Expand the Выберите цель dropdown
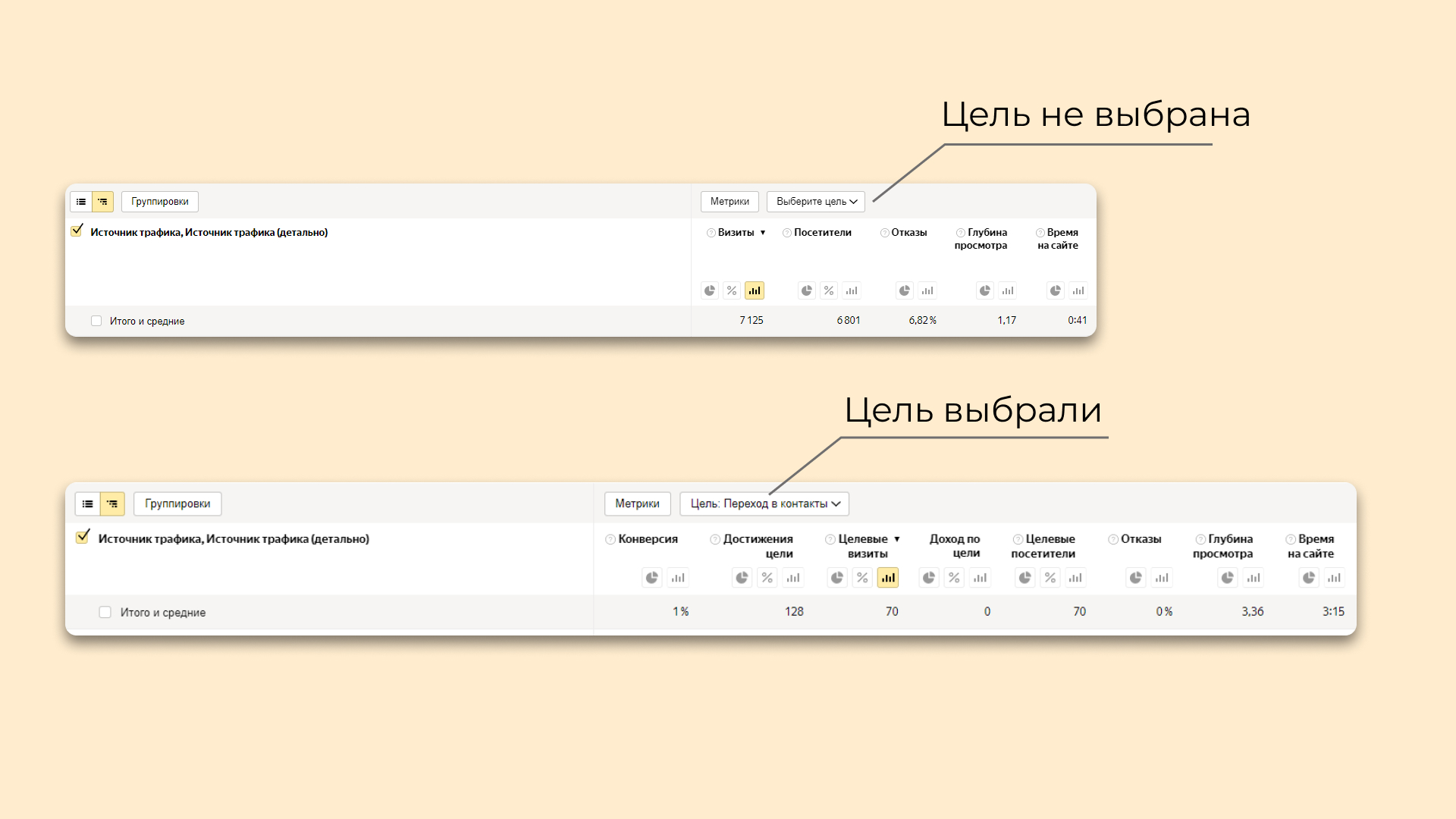Image resolution: width=1456 pixels, height=819 pixels. [815, 201]
